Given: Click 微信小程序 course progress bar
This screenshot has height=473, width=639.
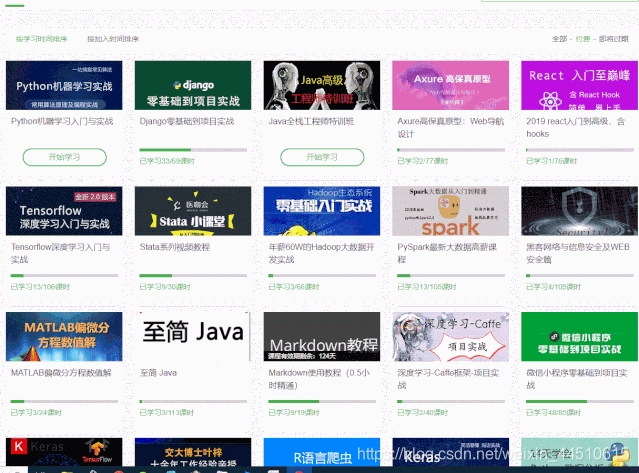Looking at the screenshot, I should (x=580, y=401).
